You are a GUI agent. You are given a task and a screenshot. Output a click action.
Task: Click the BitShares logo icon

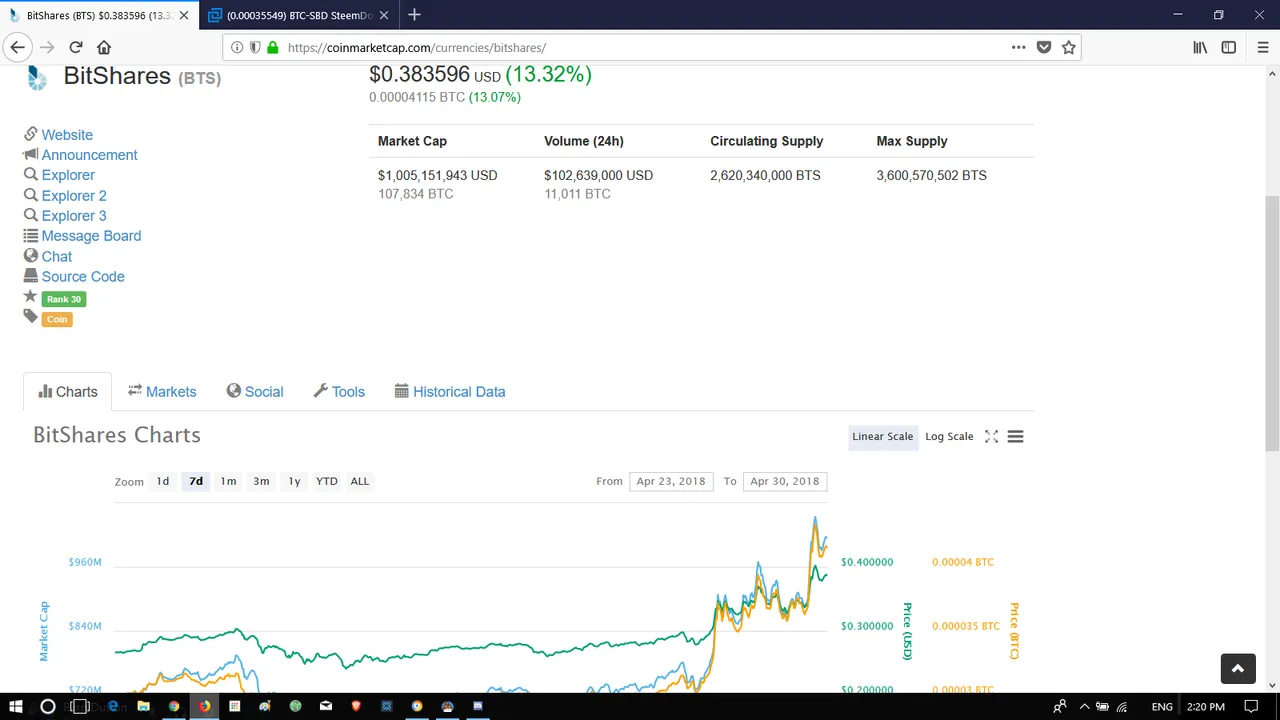click(x=37, y=78)
